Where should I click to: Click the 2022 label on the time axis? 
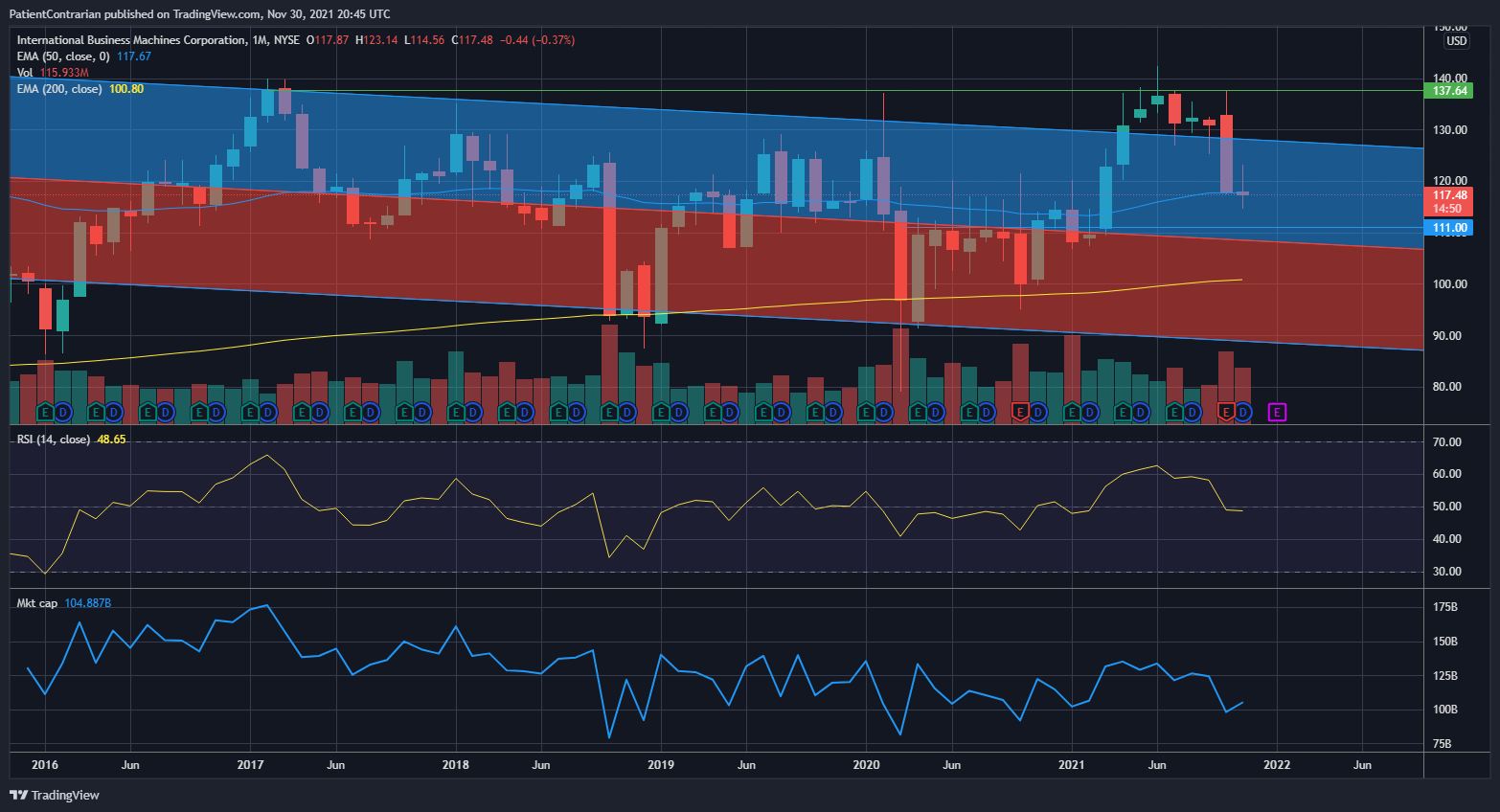pyautogui.click(x=1277, y=764)
